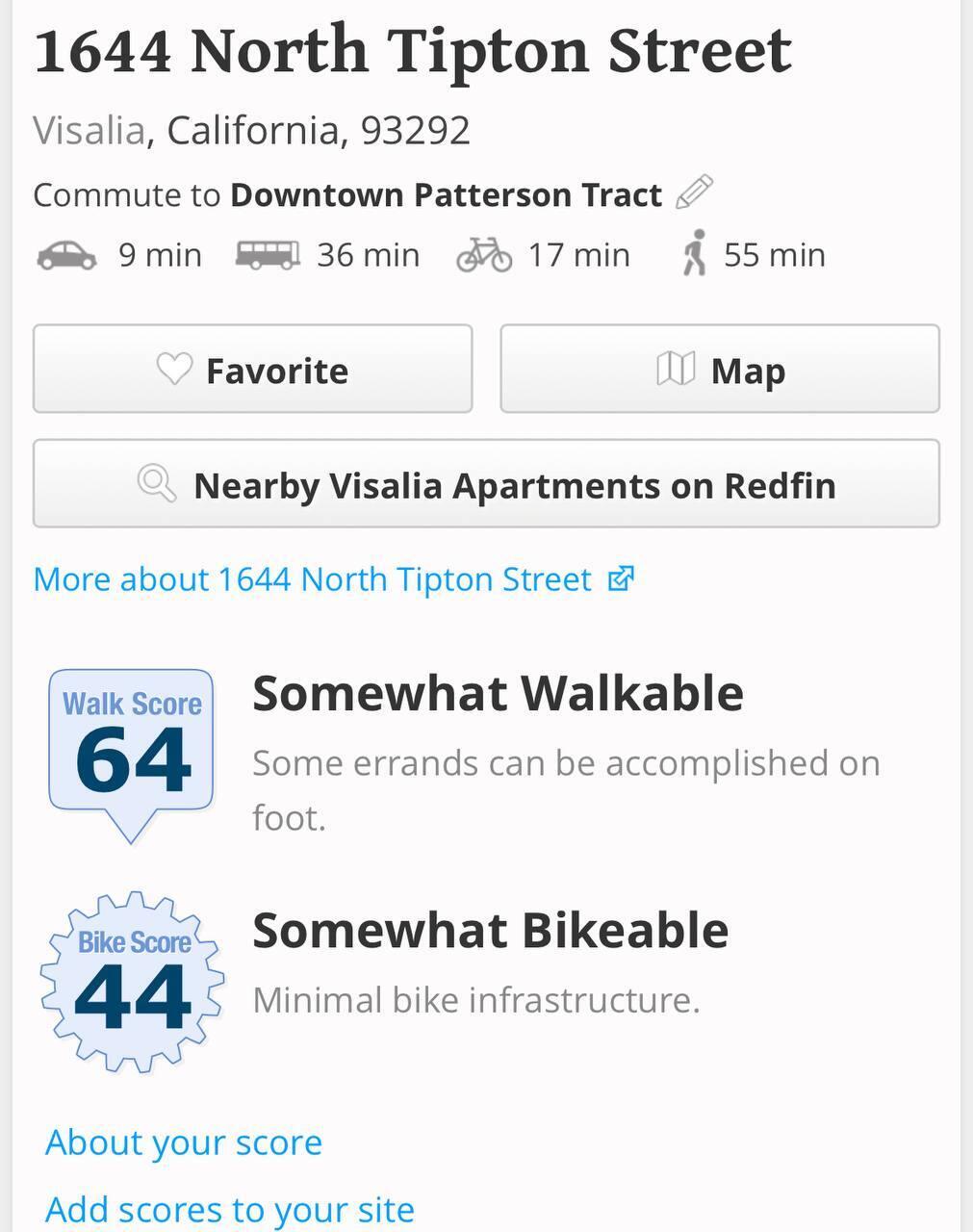The width and height of the screenshot is (973, 1232).
Task: Click the Somewhat Walkable heading
Action: pos(498,693)
